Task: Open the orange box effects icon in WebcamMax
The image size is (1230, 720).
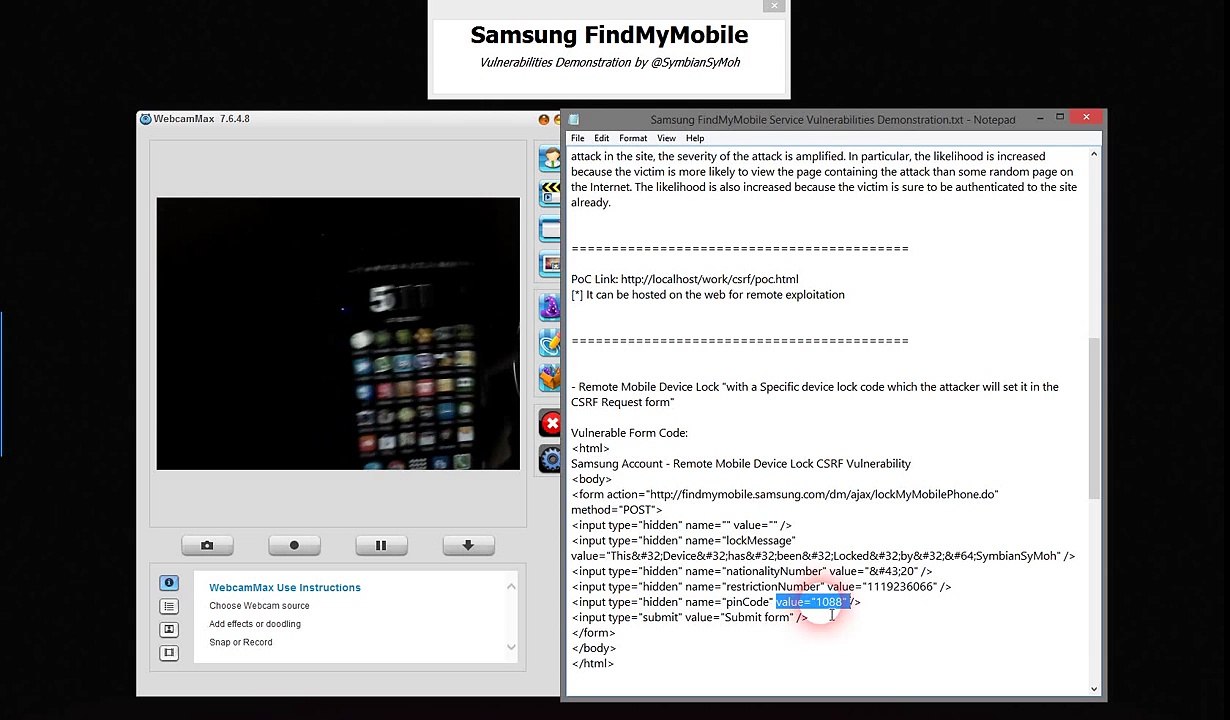Action: [x=550, y=378]
